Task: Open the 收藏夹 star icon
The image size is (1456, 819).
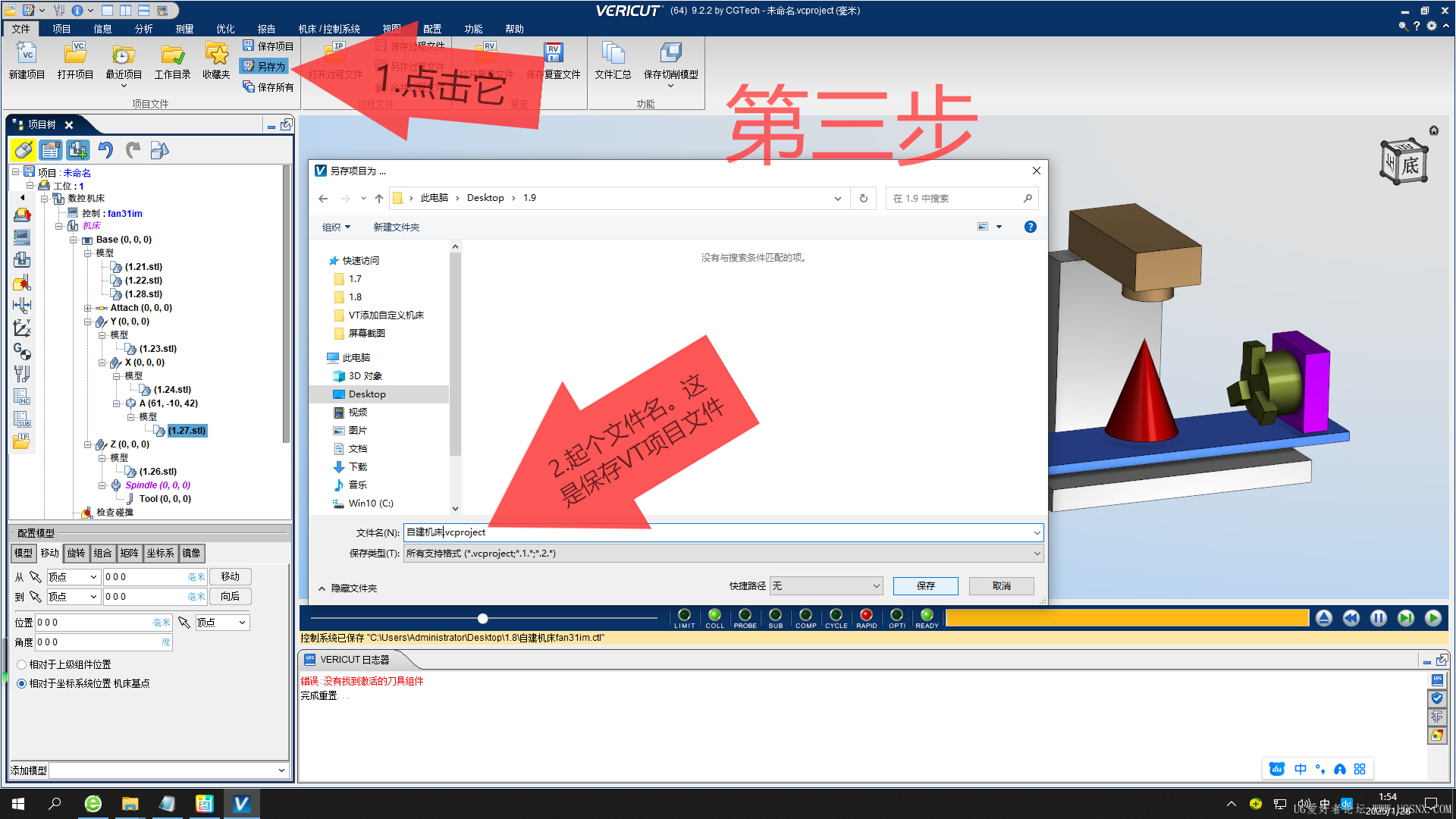Action: click(x=216, y=60)
